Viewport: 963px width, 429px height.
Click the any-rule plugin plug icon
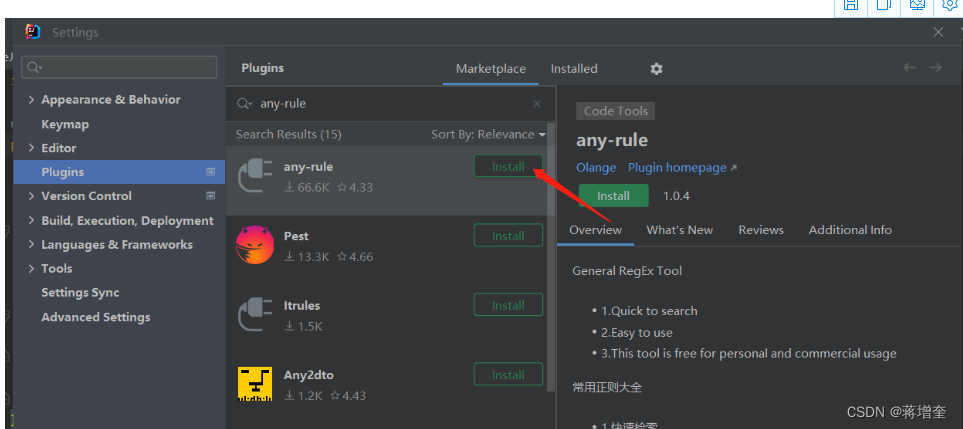coord(255,176)
